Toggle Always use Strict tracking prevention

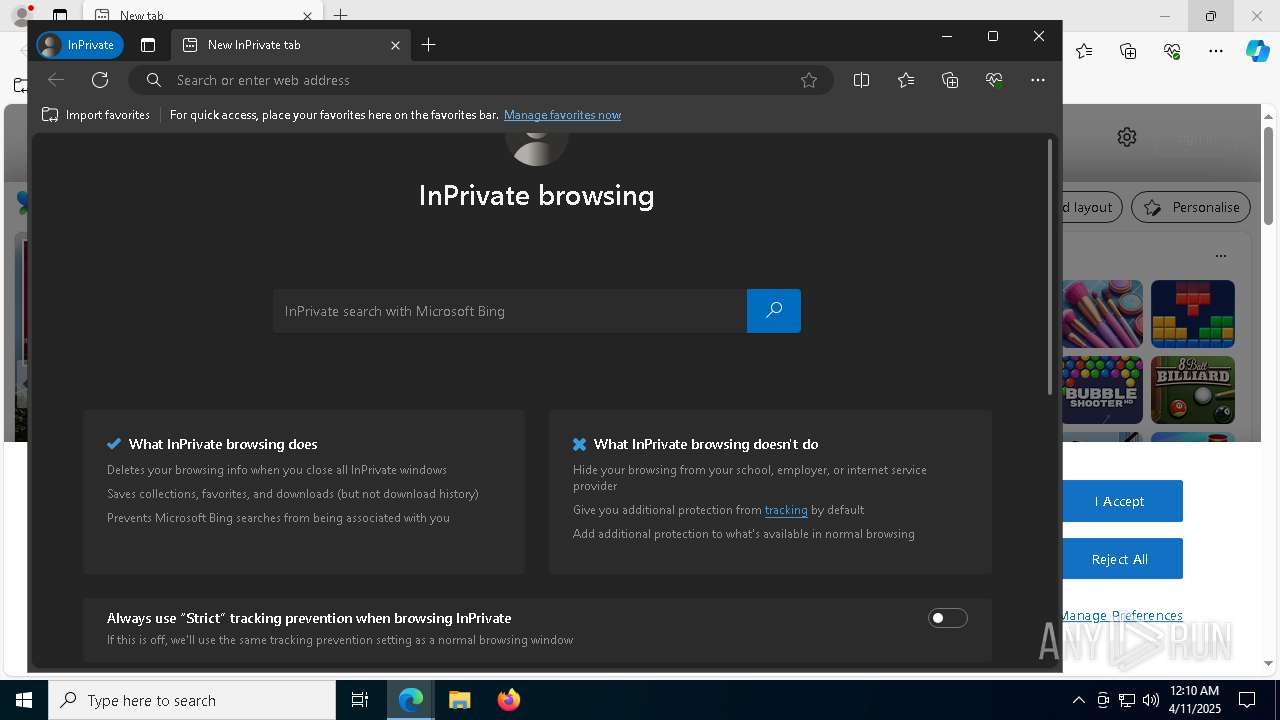[x=948, y=618]
